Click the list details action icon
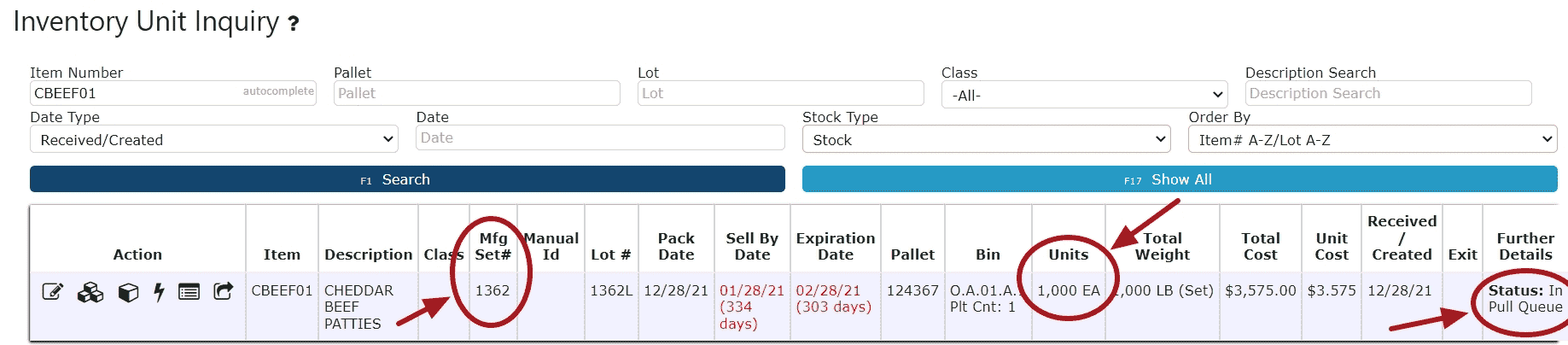The image size is (1568, 345). [x=189, y=292]
